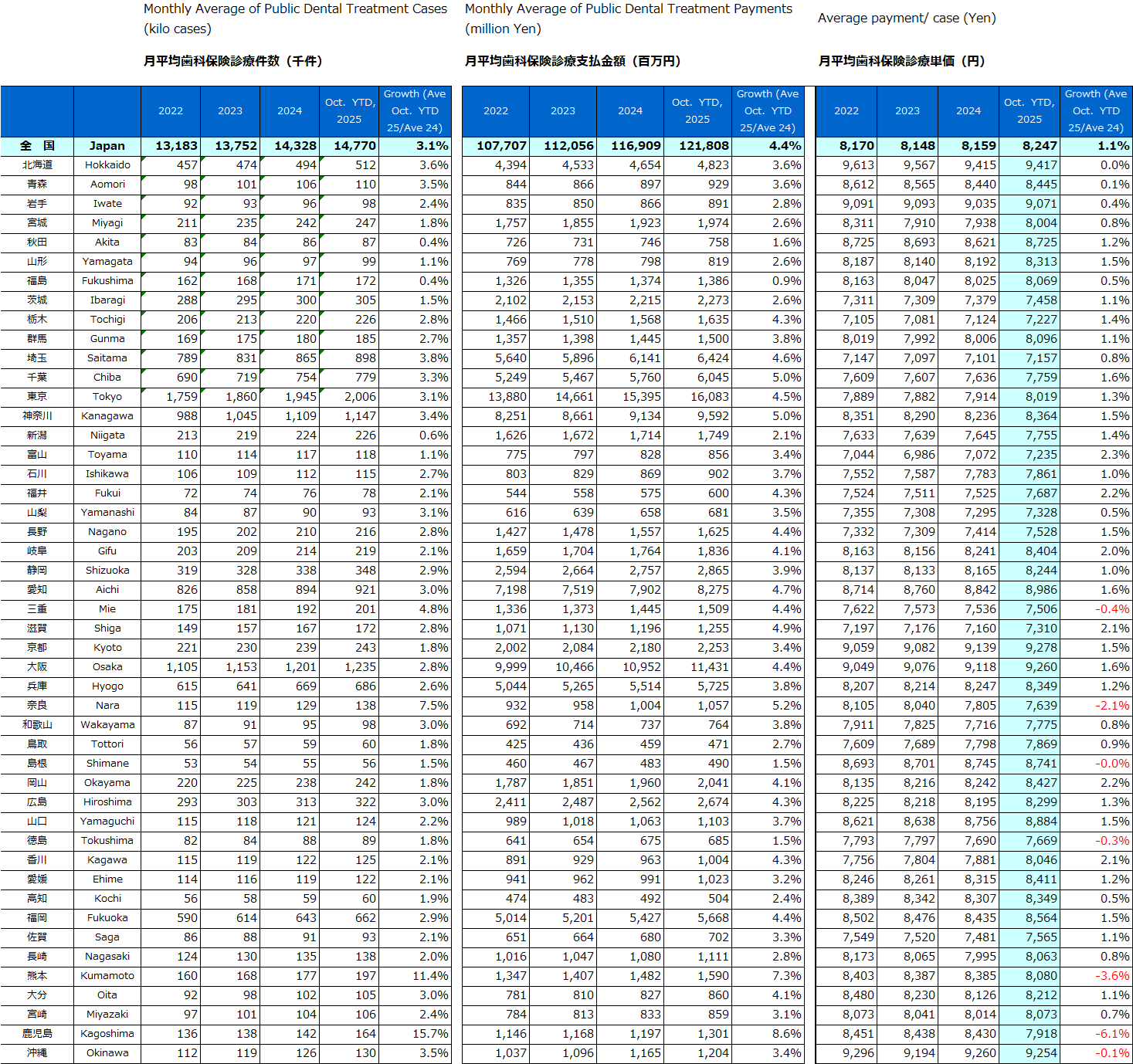Select the 2023 header in the payments table
Screen dimensions: 1133x1064
563,111
